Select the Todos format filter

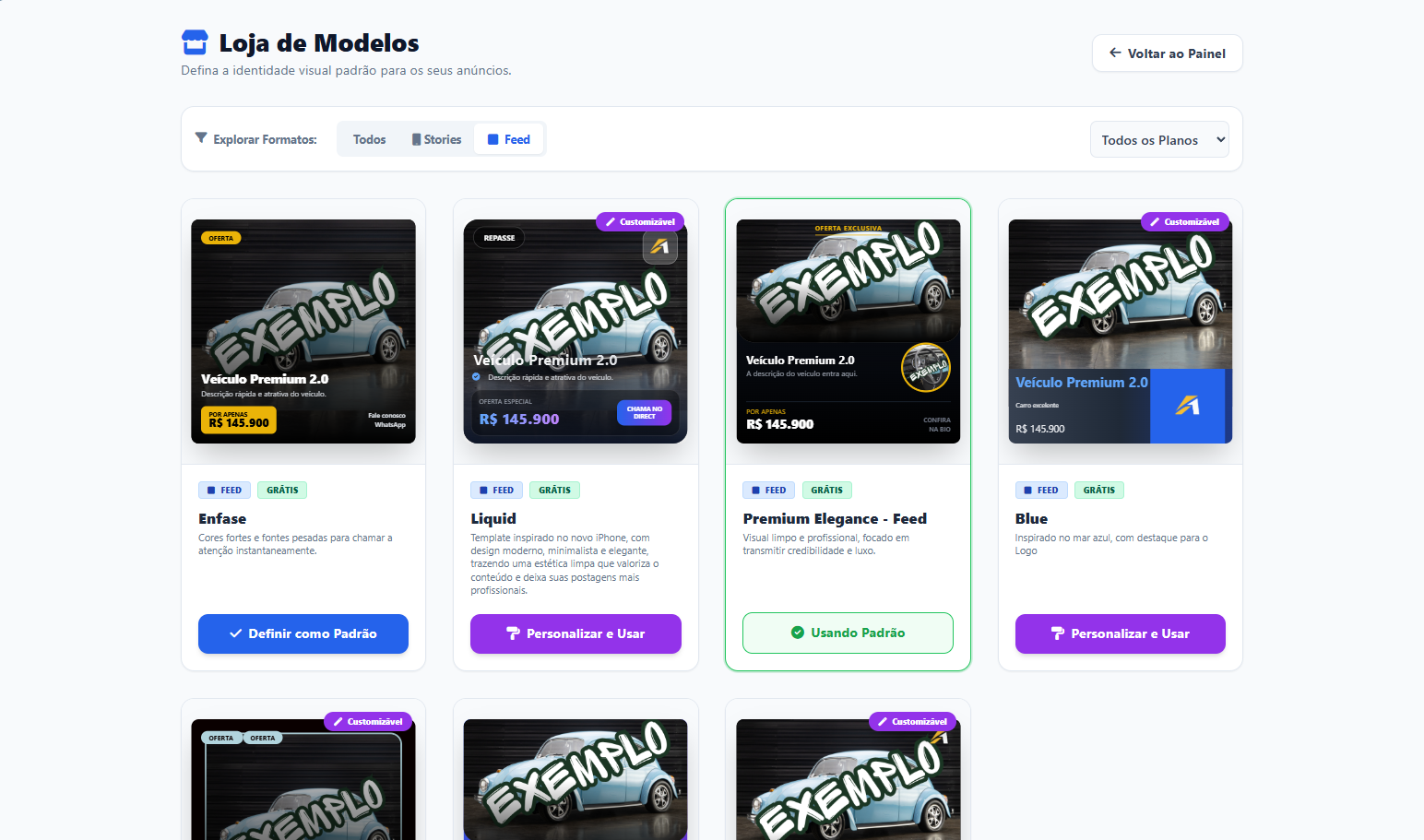[369, 139]
